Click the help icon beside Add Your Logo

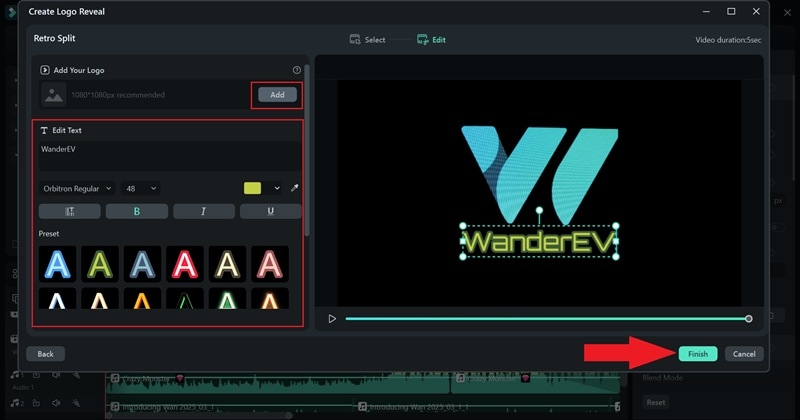coord(296,70)
